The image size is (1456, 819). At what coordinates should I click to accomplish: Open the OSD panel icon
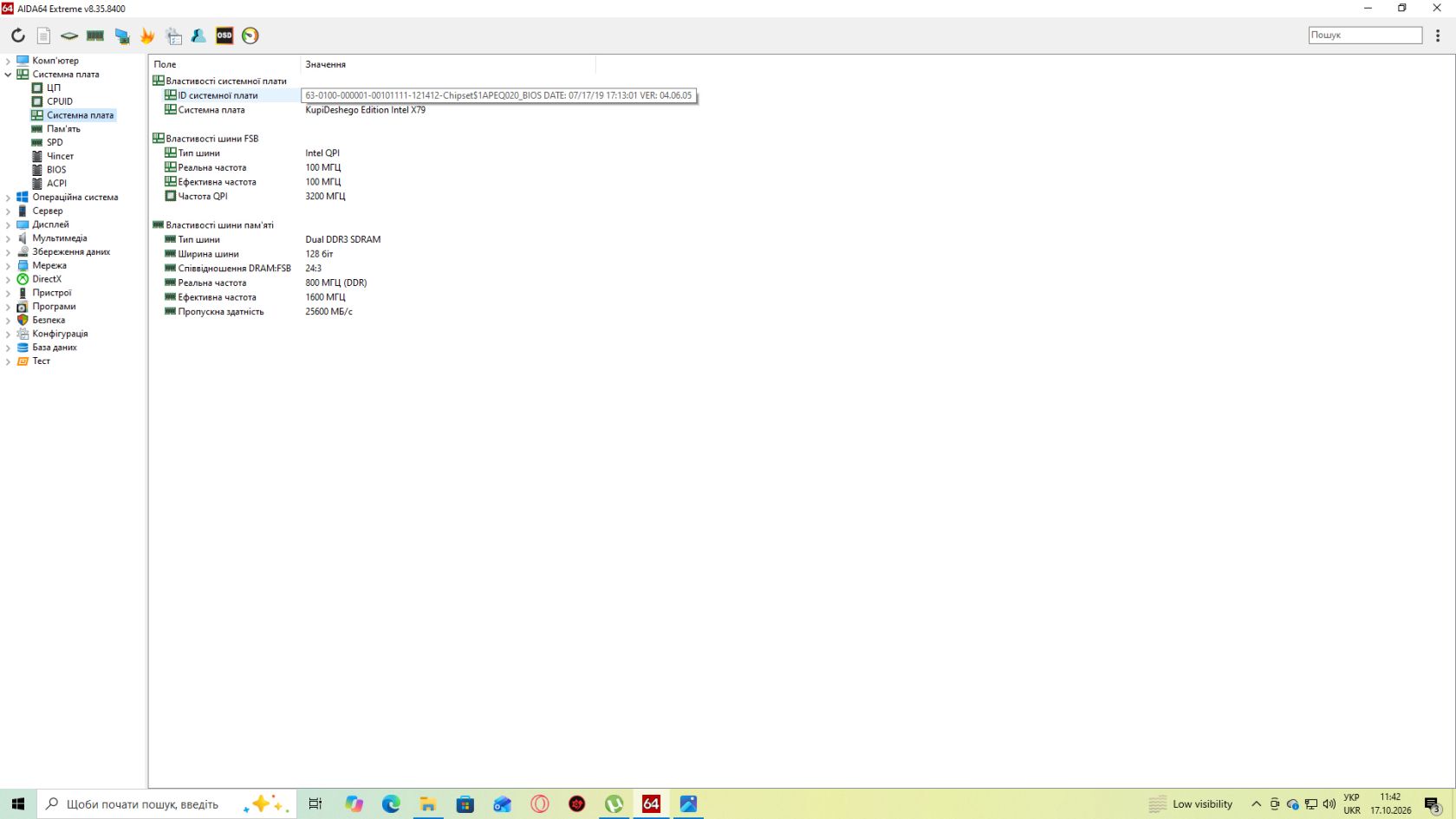pos(224,36)
